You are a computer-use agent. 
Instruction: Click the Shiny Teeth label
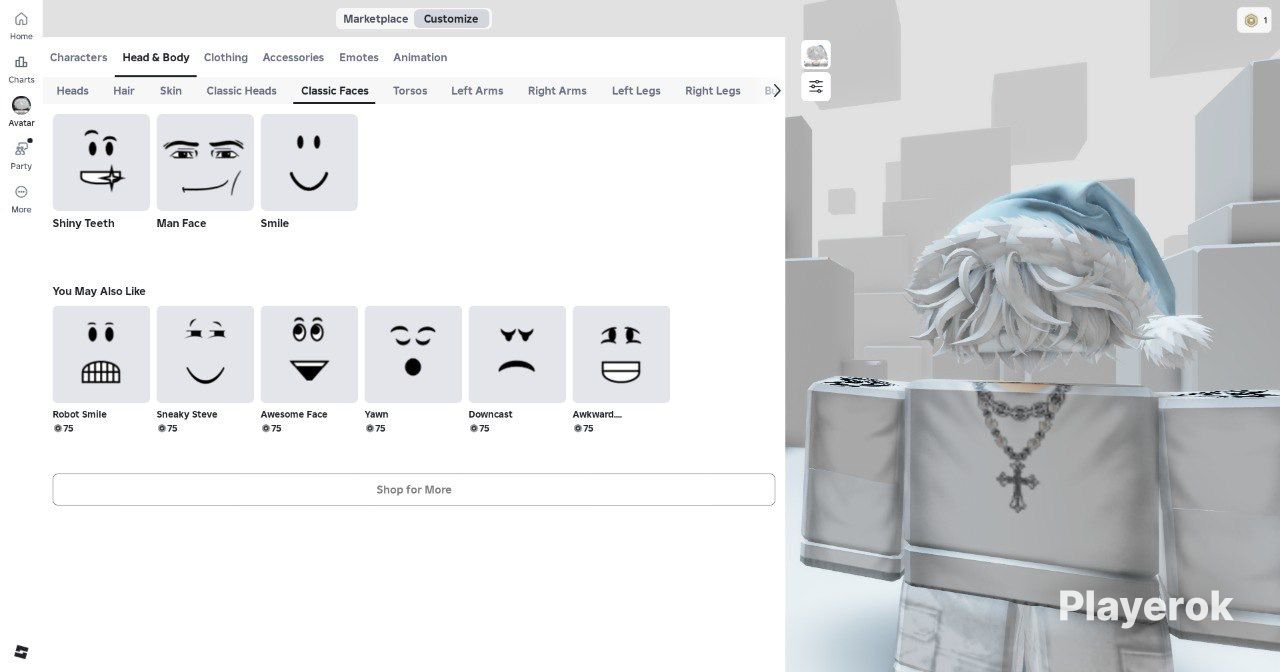[84, 224]
